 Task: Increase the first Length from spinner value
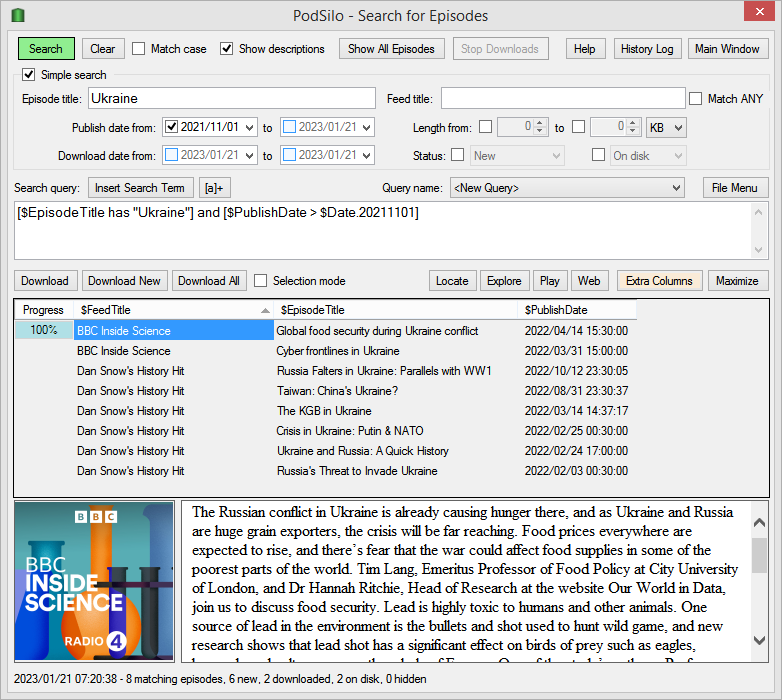click(x=540, y=123)
